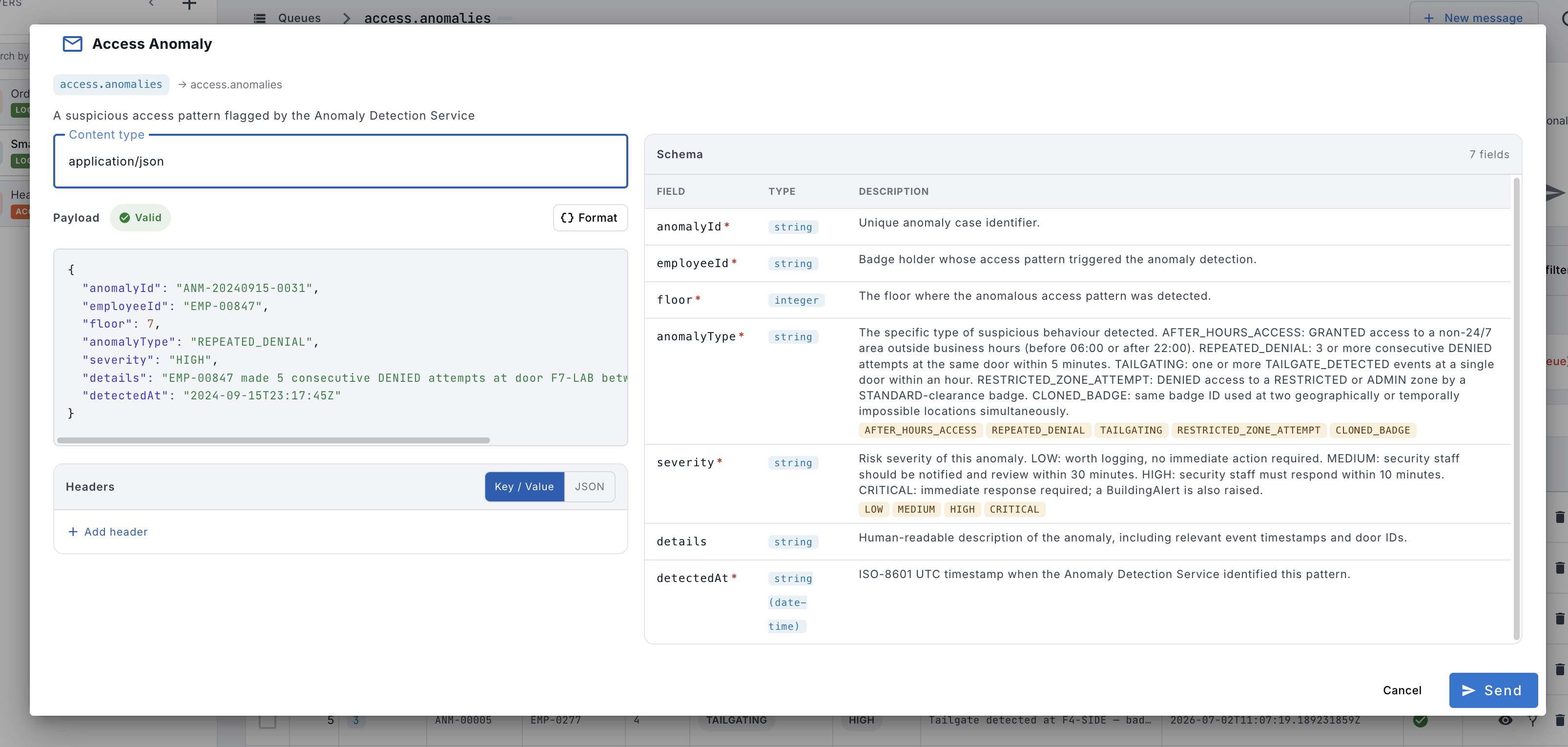Screen dimensions: 1568x747
Task: Toggle the ANM-00005 row checkbox in background
Action: tap(267, 721)
